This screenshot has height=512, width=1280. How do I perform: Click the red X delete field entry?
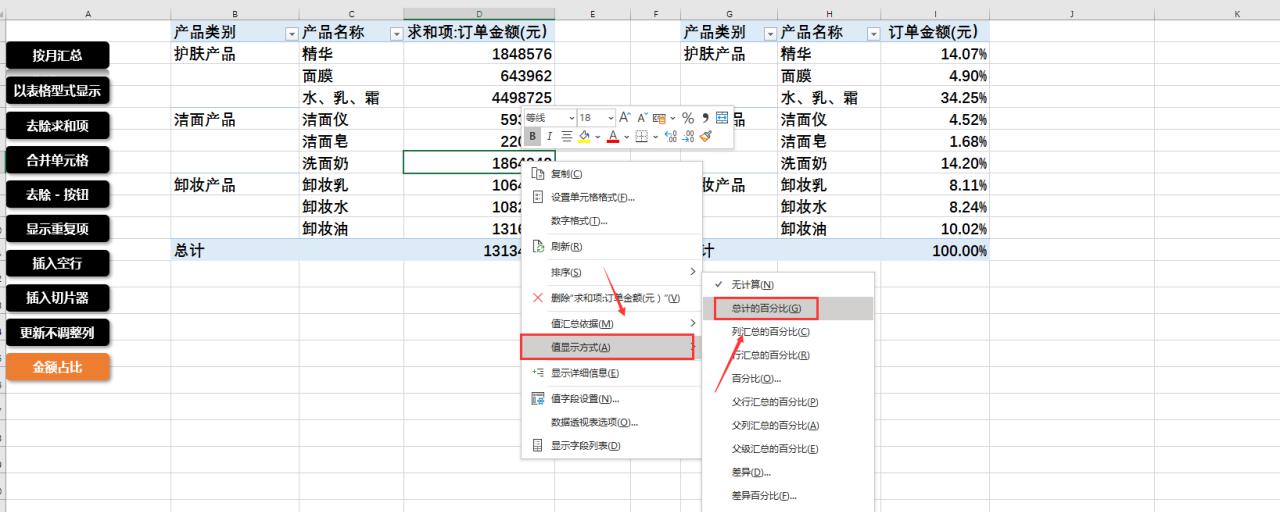click(x=611, y=298)
